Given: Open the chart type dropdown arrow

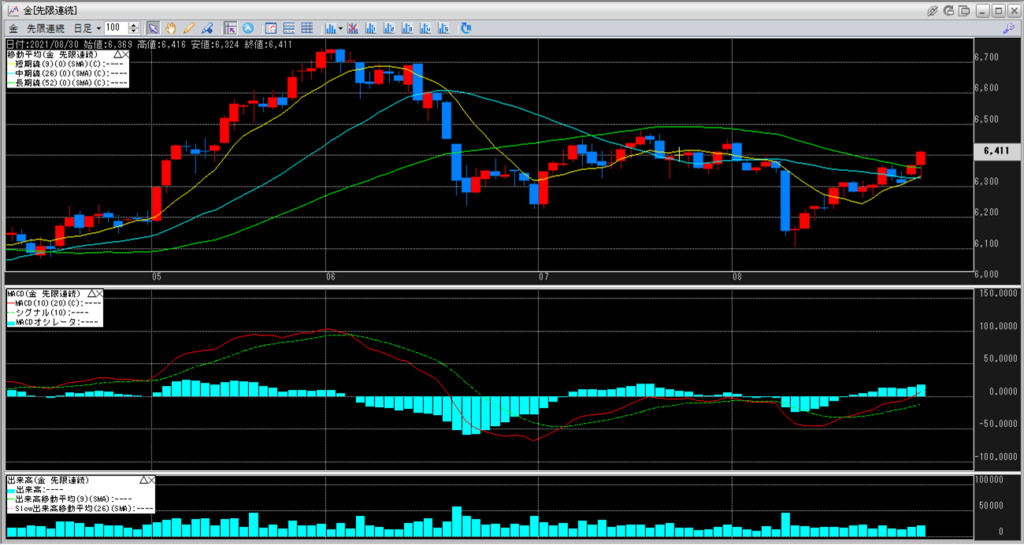Looking at the screenshot, I should [x=341, y=27].
